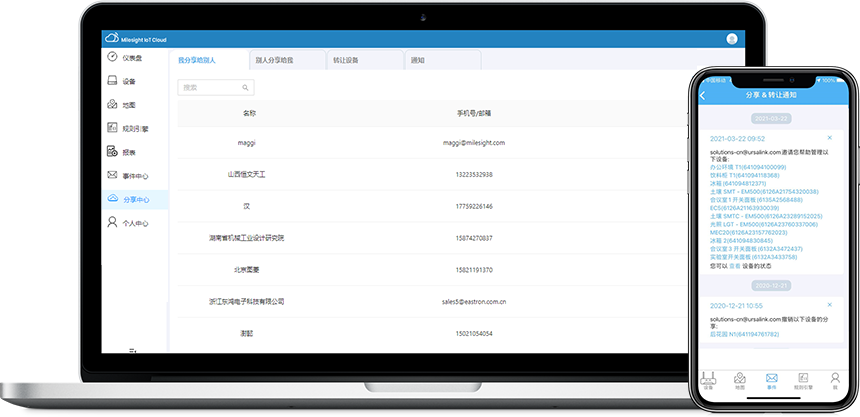Click the maggi@milesight.com email cell
Viewport: 860px width, 417px height.
pyautogui.click(x=474, y=143)
